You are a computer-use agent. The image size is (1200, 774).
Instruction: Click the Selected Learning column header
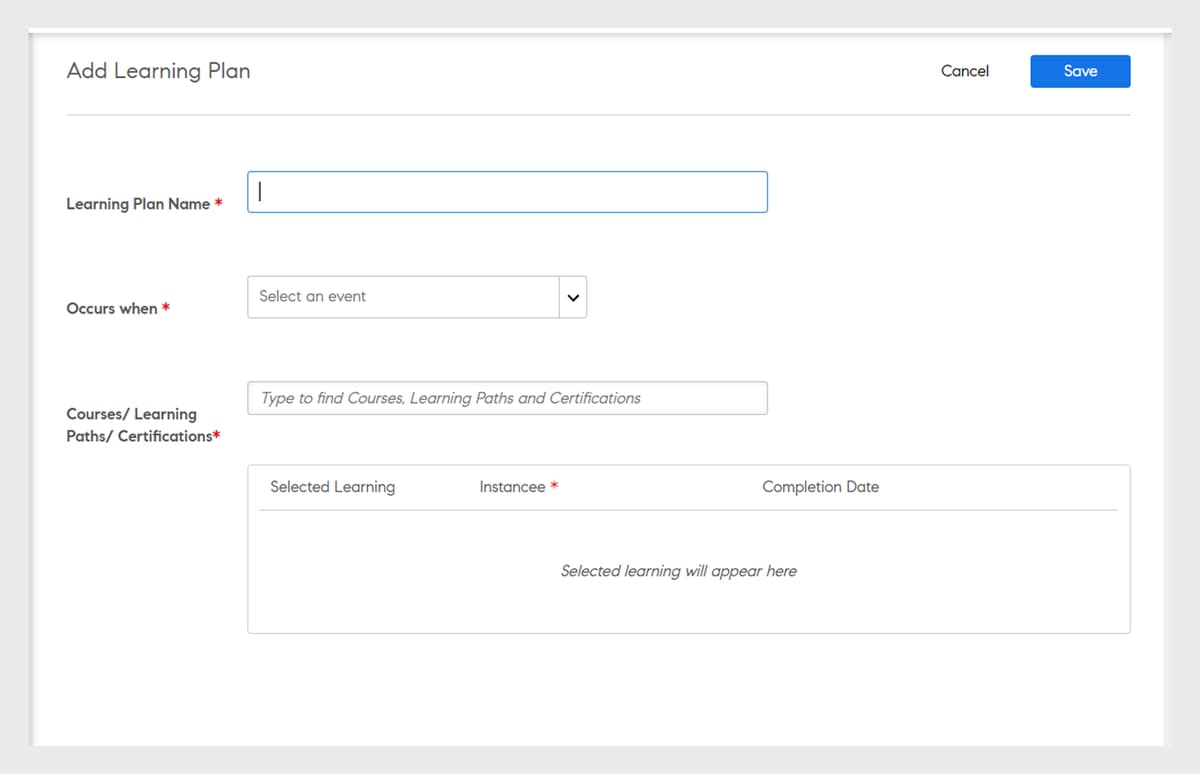[x=332, y=487]
